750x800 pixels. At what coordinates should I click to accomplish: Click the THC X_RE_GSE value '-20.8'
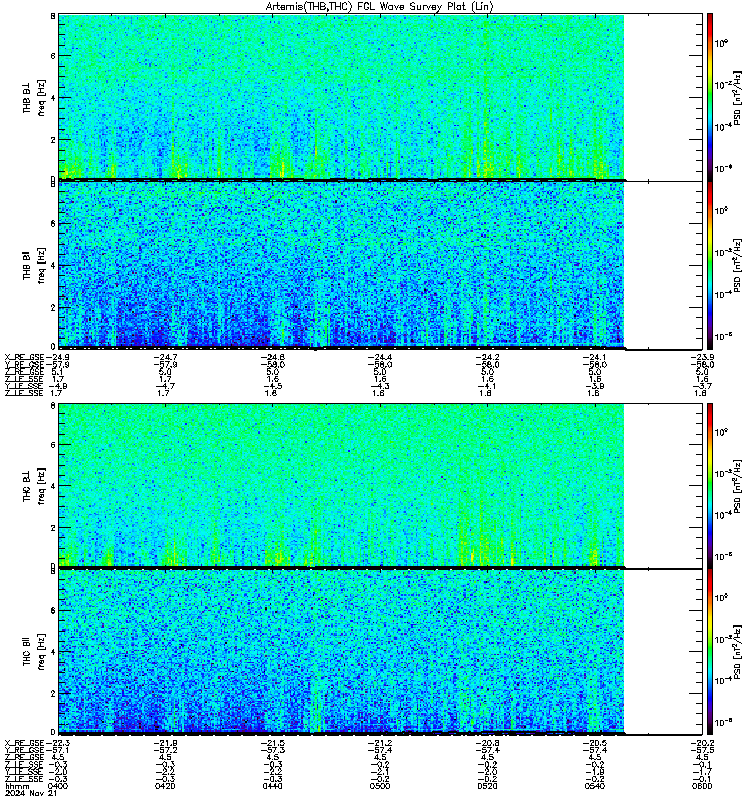click(x=488, y=743)
